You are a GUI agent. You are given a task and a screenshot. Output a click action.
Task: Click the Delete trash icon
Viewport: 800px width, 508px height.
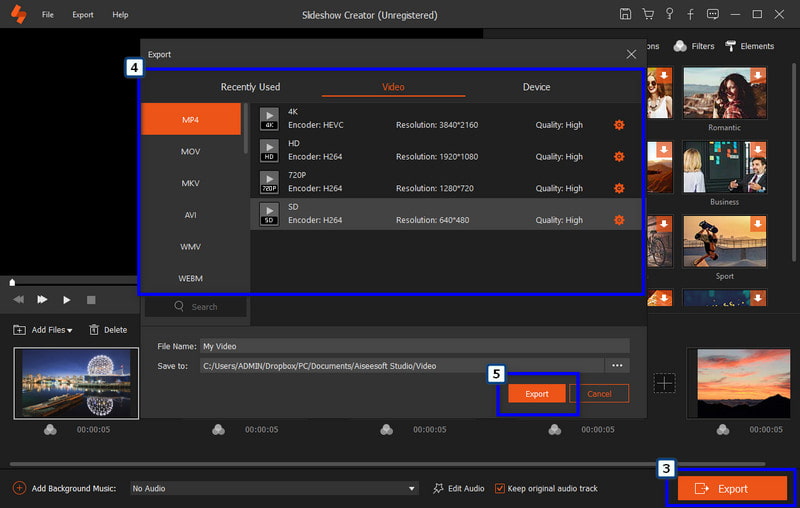tap(94, 330)
